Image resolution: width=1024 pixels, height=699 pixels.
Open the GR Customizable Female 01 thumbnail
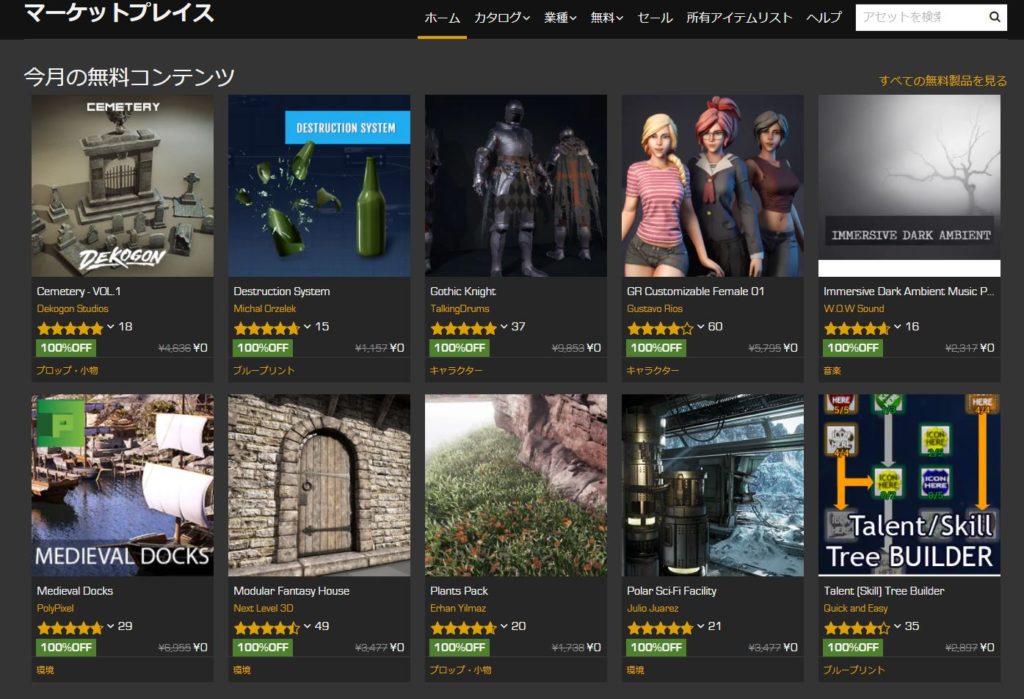[712, 186]
